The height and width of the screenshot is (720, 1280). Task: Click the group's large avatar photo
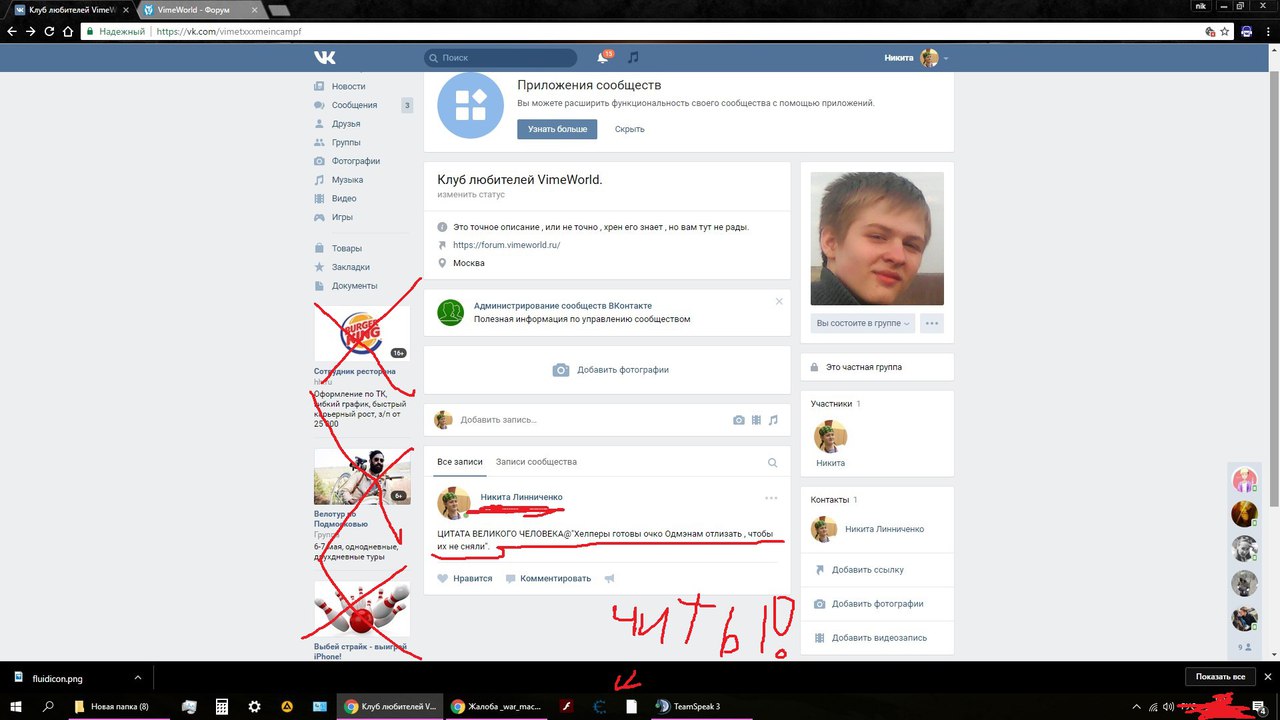[877, 238]
